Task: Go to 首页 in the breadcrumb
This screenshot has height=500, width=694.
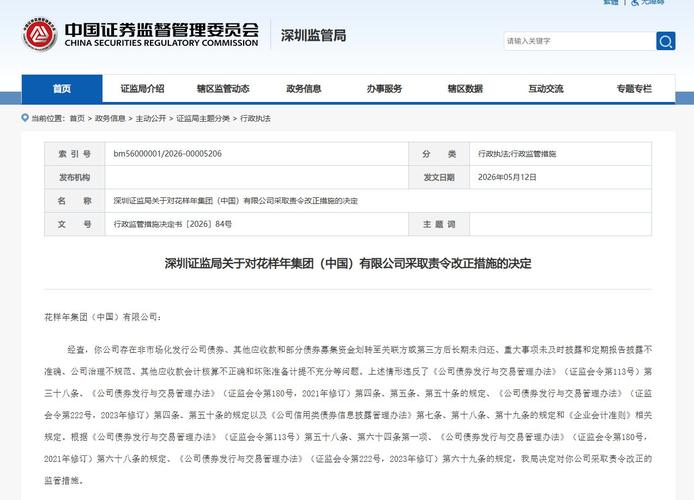Action: (x=77, y=118)
